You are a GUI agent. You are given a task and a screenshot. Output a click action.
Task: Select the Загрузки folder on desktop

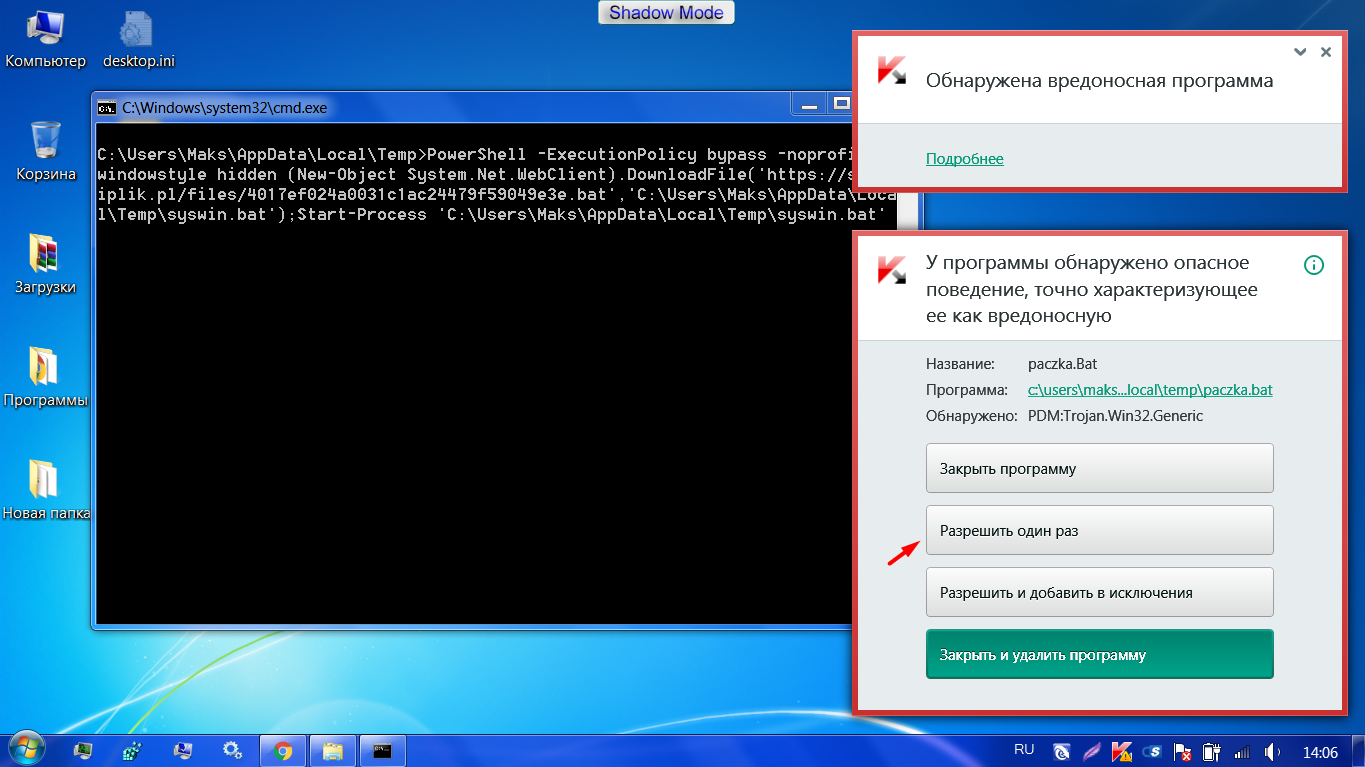45,264
